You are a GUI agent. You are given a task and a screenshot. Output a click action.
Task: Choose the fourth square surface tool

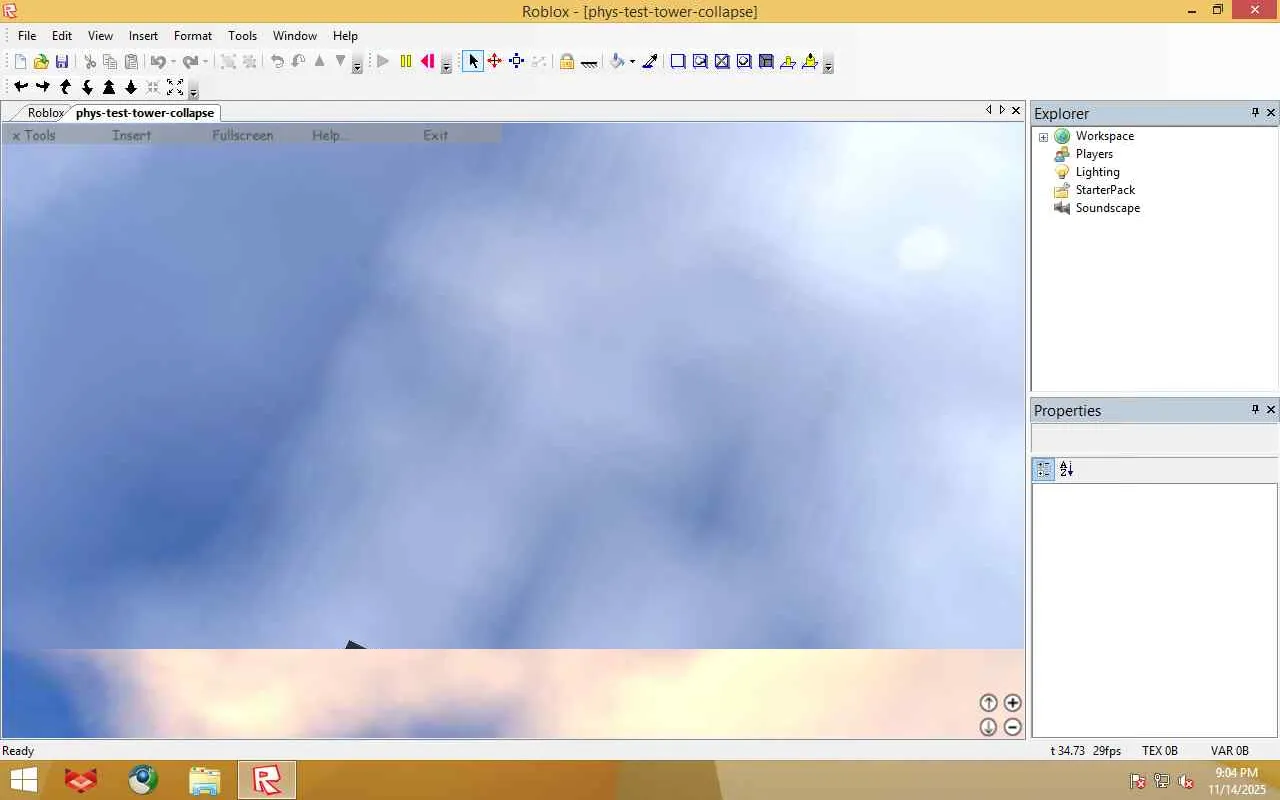tap(744, 62)
